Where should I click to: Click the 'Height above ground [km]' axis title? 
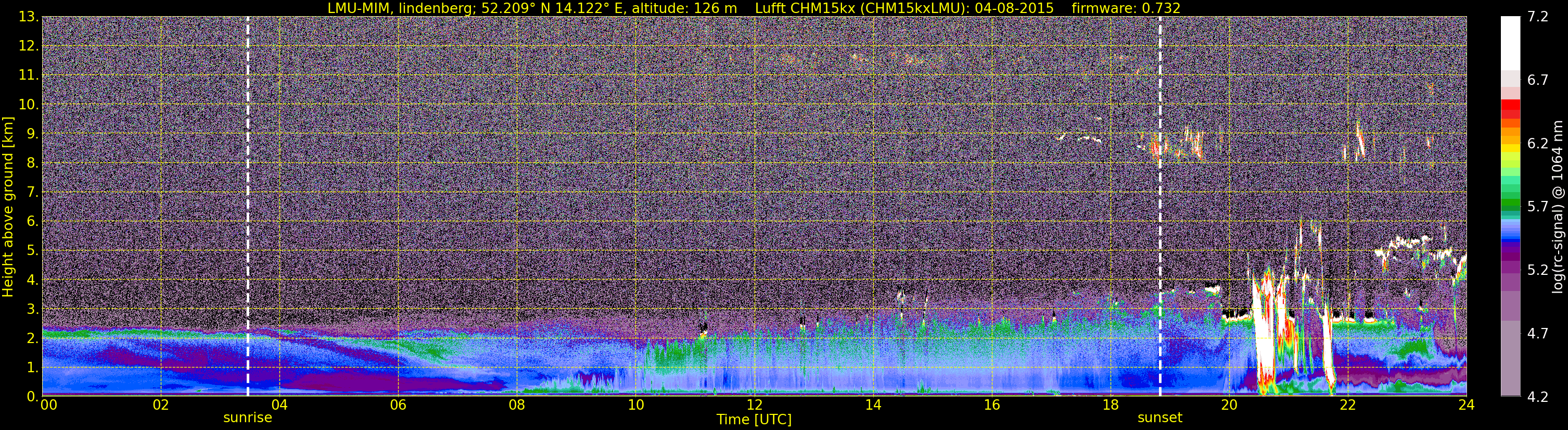pyautogui.click(x=8, y=207)
